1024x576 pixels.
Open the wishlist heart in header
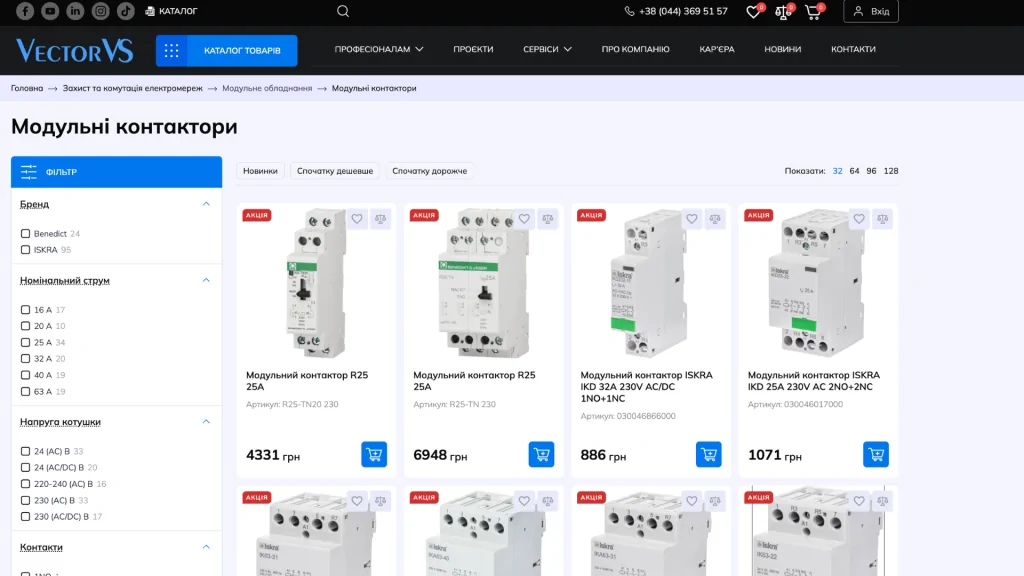click(x=754, y=11)
